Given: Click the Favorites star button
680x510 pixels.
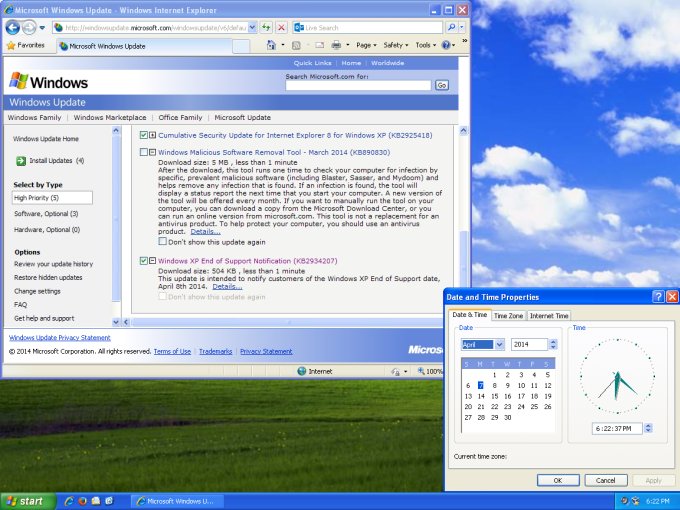Looking at the screenshot, I should click(x=26, y=45).
